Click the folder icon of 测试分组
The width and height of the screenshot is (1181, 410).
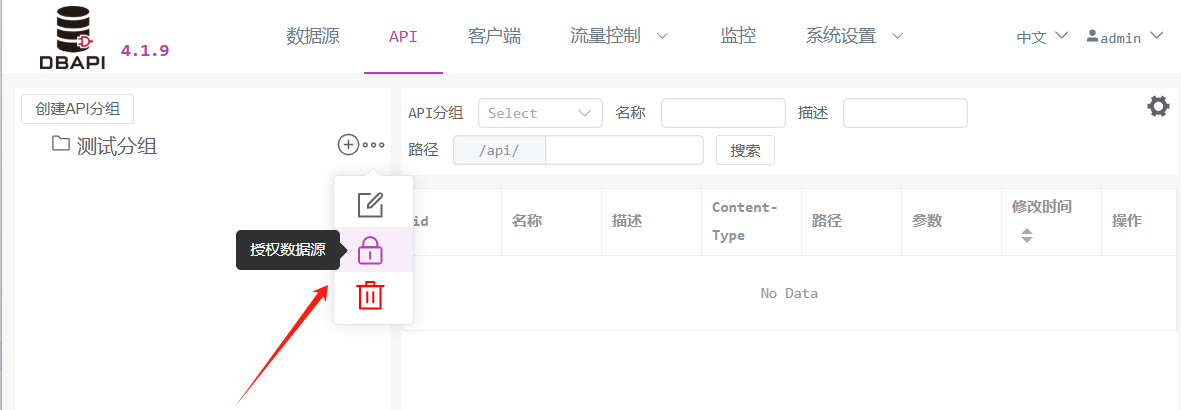(60, 142)
